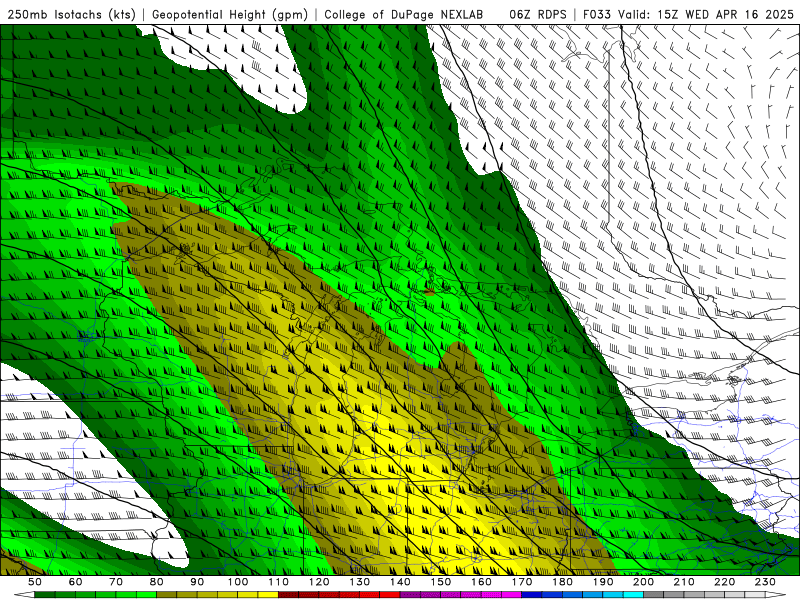Click the 190 value on the legend scale

click(x=603, y=582)
